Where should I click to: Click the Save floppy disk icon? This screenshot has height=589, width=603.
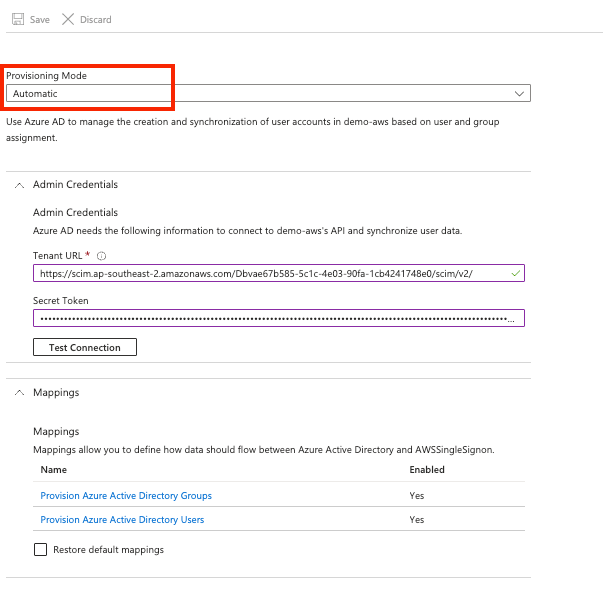pyautogui.click(x=17, y=19)
